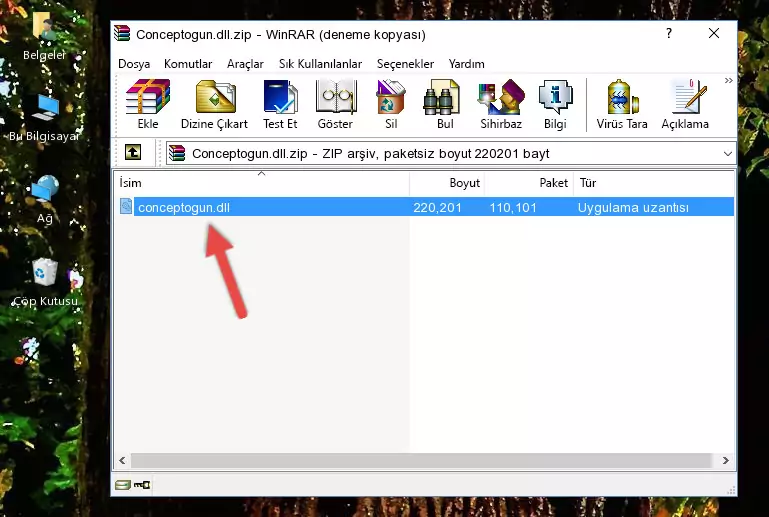Sort by the İsim column header
The image size is (769, 517).
click(x=262, y=183)
